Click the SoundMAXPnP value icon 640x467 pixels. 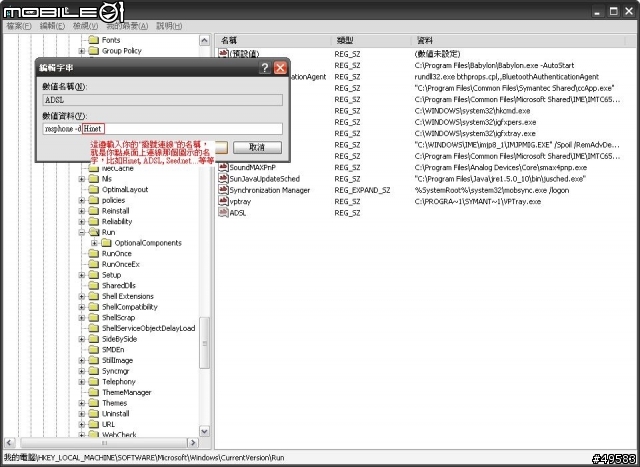(x=223, y=167)
